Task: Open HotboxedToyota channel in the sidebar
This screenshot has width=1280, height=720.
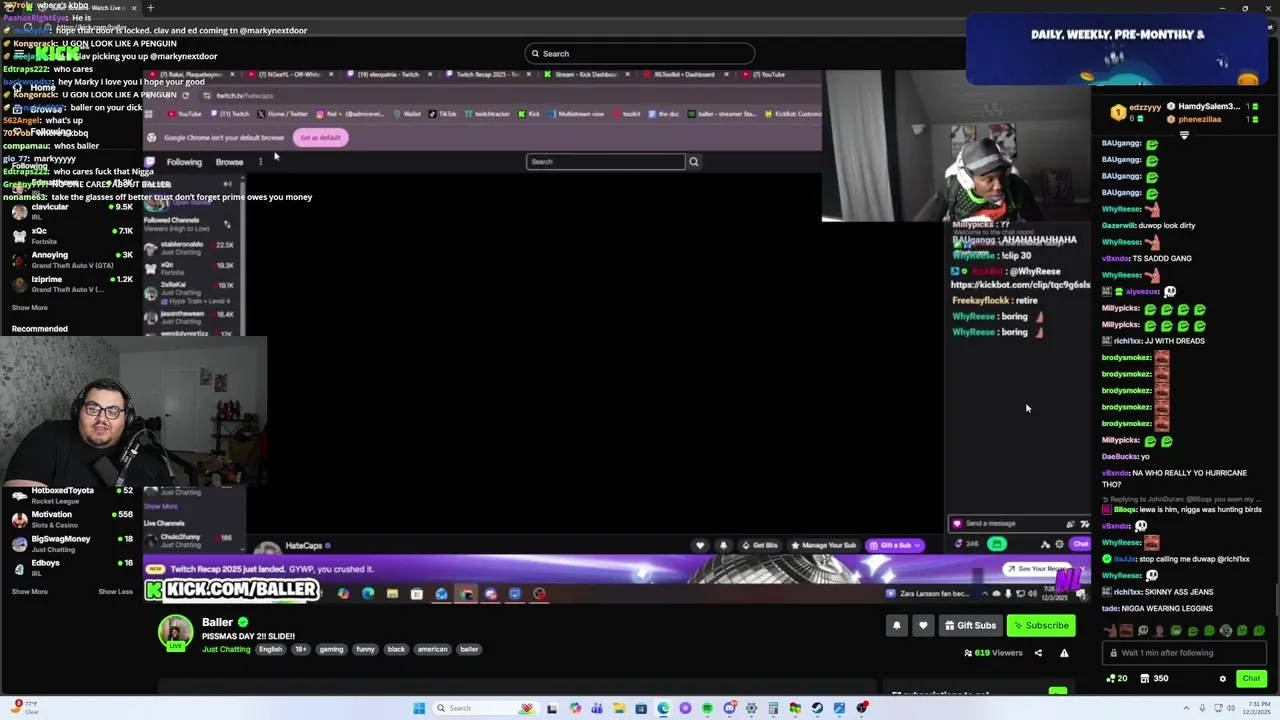Action: pos(70,495)
